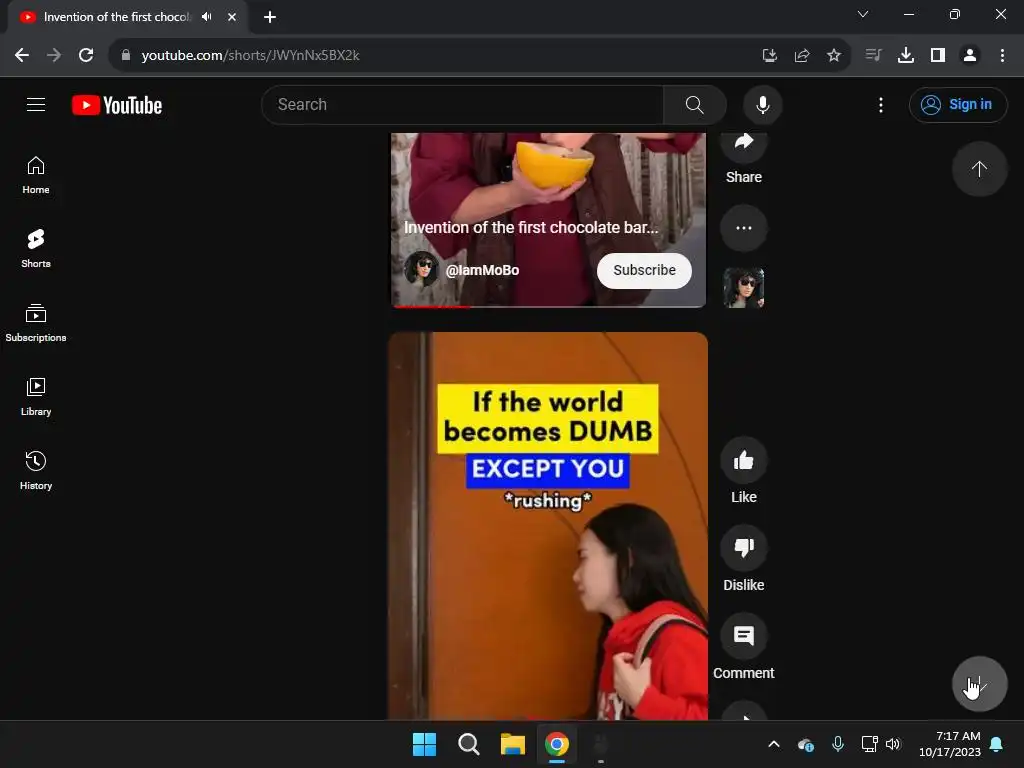
Task: Click the Sign in button
Action: (957, 104)
